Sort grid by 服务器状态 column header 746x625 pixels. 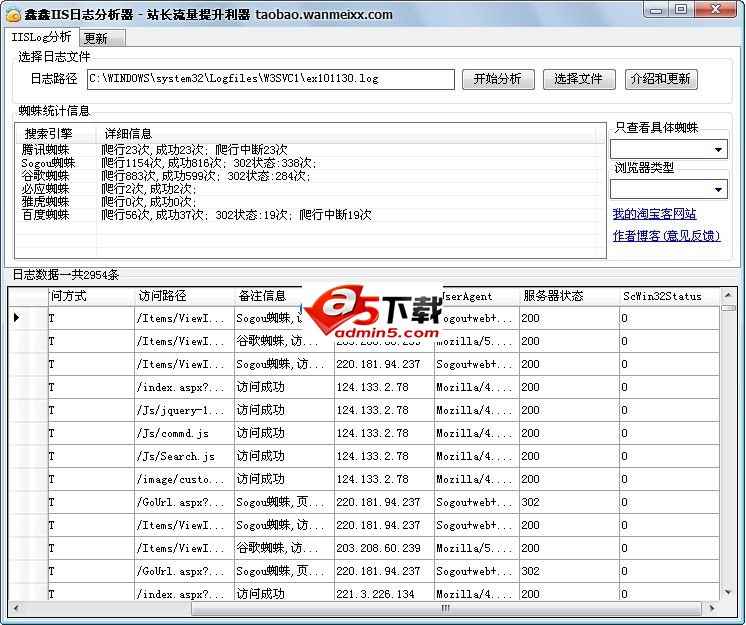(569, 296)
